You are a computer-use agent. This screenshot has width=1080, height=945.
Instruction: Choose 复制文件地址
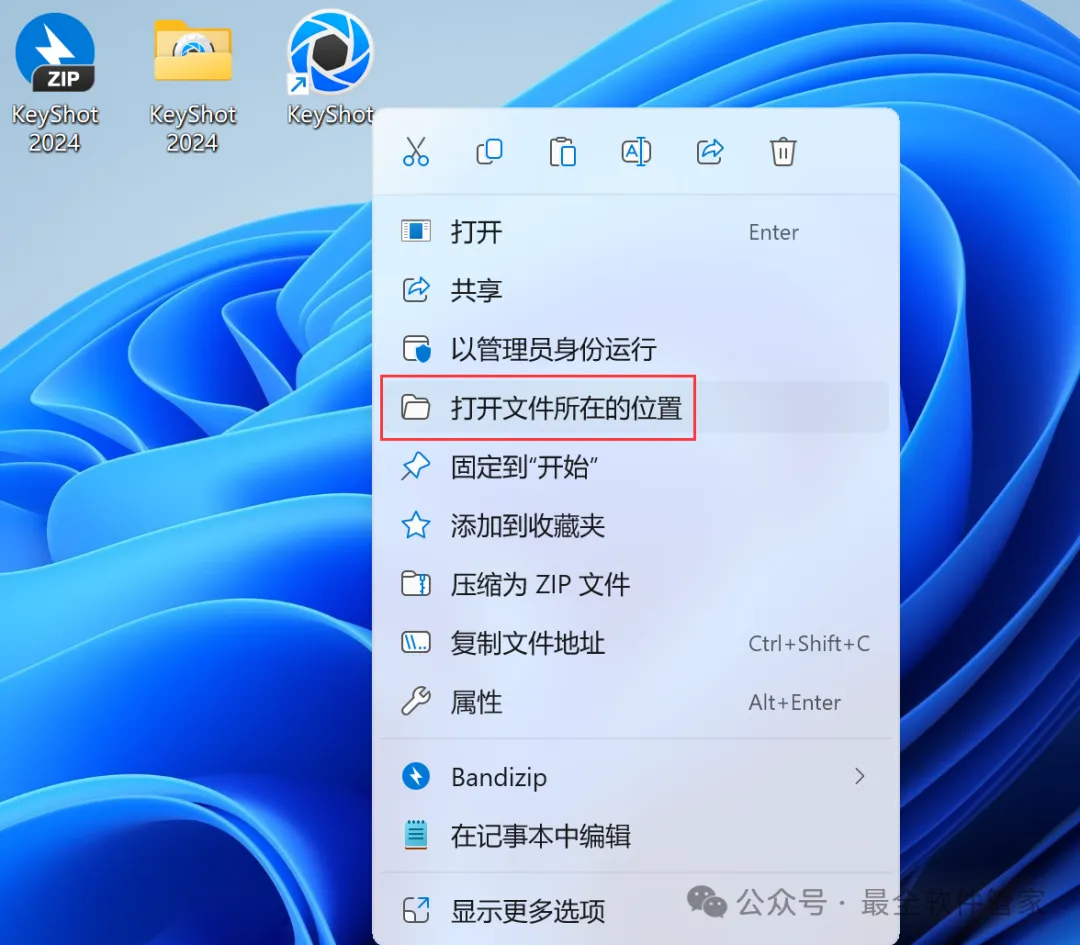(x=635, y=643)
